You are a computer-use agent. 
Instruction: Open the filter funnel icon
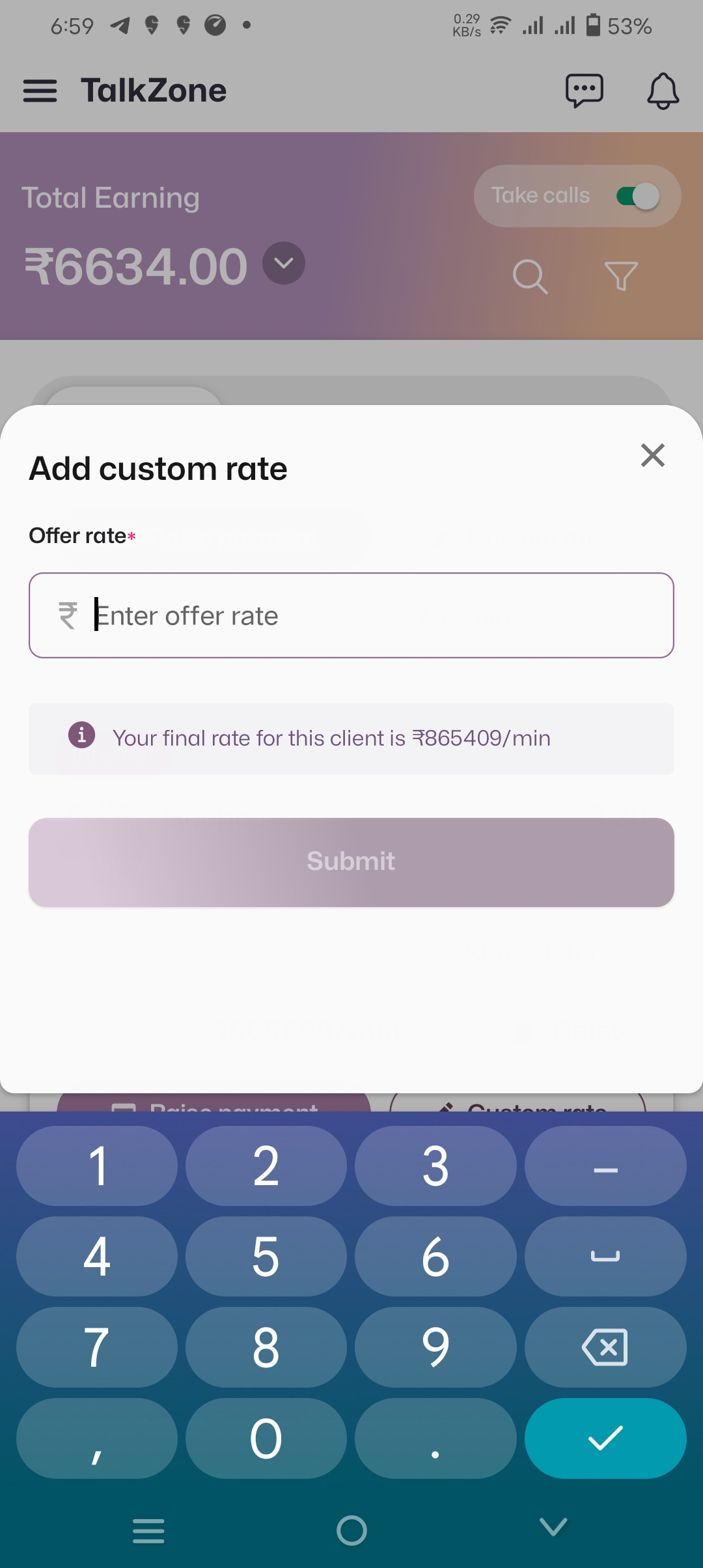pos(621,277)
